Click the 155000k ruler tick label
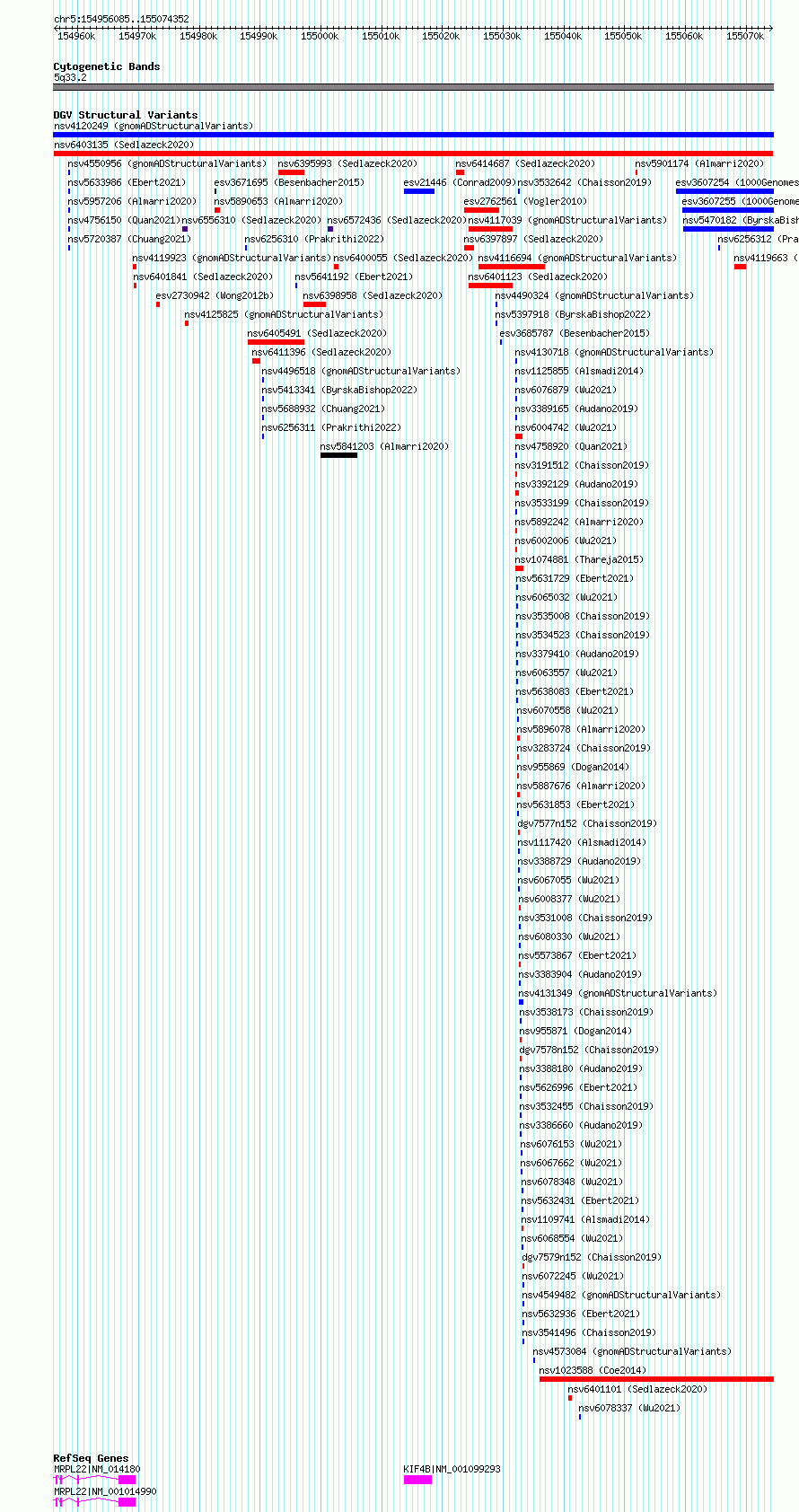The image size is (799, 1512). click(320, 36)
